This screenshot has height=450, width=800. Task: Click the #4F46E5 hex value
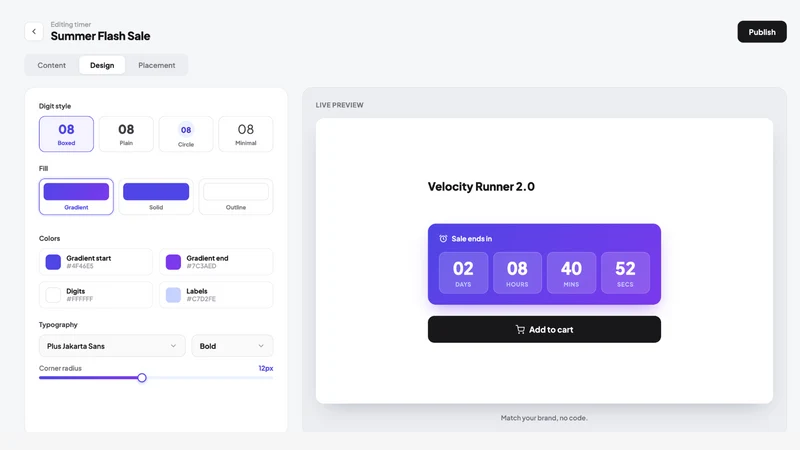(80, 266)
